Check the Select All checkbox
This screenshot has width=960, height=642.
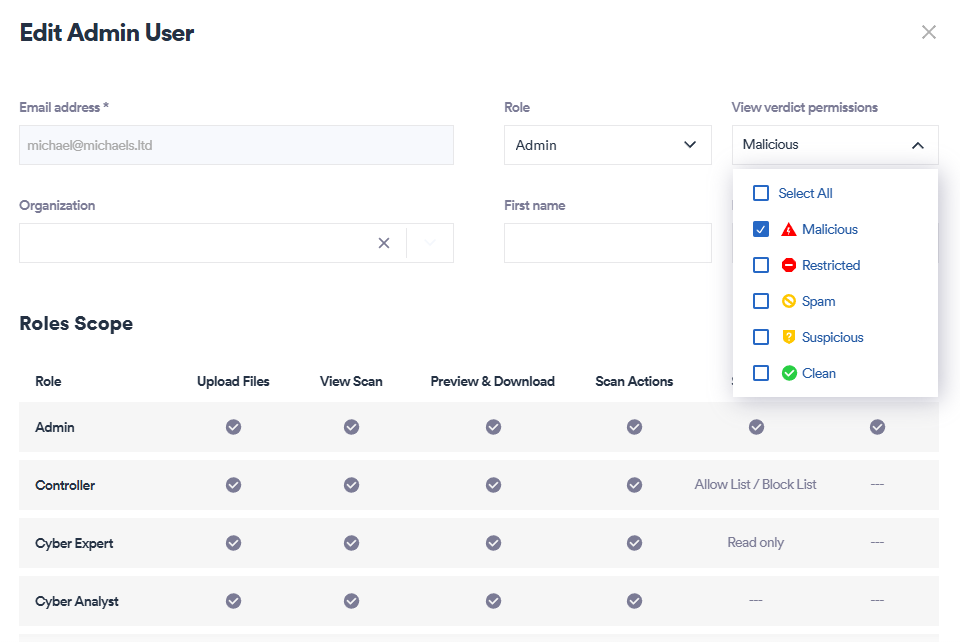[x=761, y=193]
